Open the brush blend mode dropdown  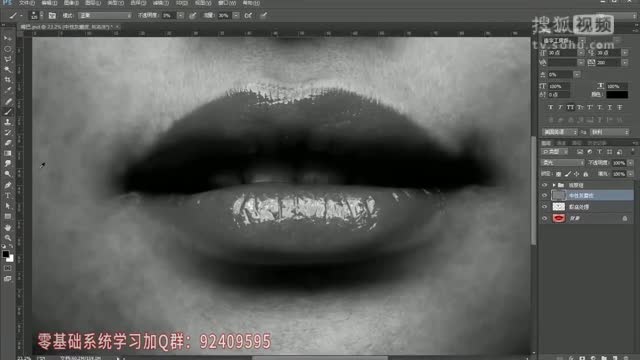pyautogui.click(x=105, y=16)
